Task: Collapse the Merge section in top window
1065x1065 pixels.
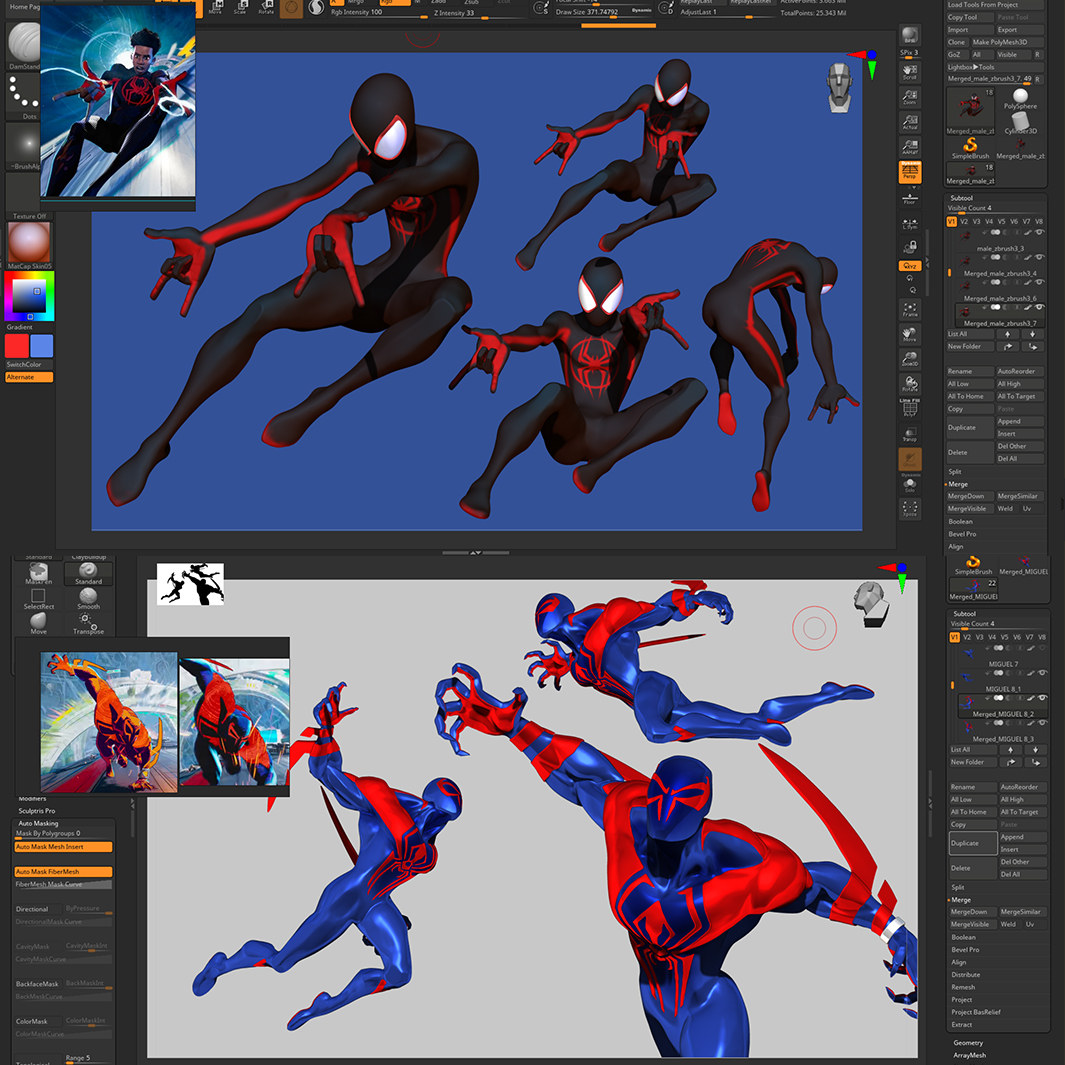Action: click(958, 484)
